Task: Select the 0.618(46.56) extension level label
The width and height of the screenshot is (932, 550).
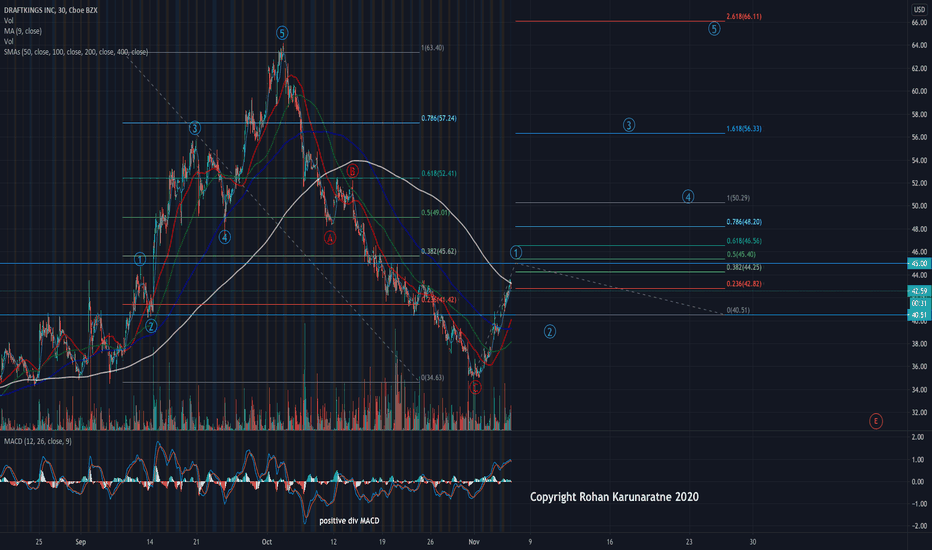Action: pyautogui.click(x=744, y=241)
